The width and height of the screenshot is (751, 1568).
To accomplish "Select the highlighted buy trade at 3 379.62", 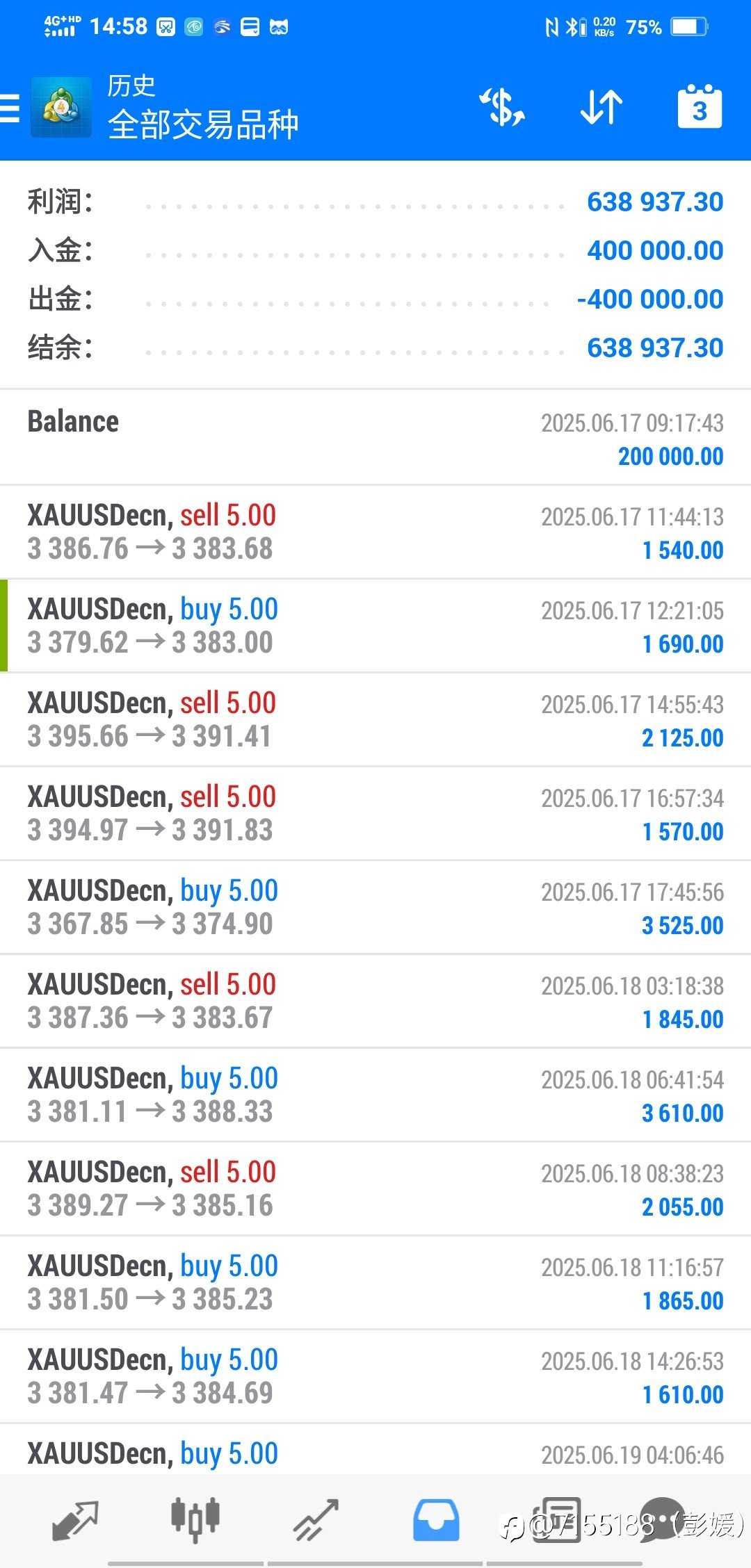I will [375, 626].
